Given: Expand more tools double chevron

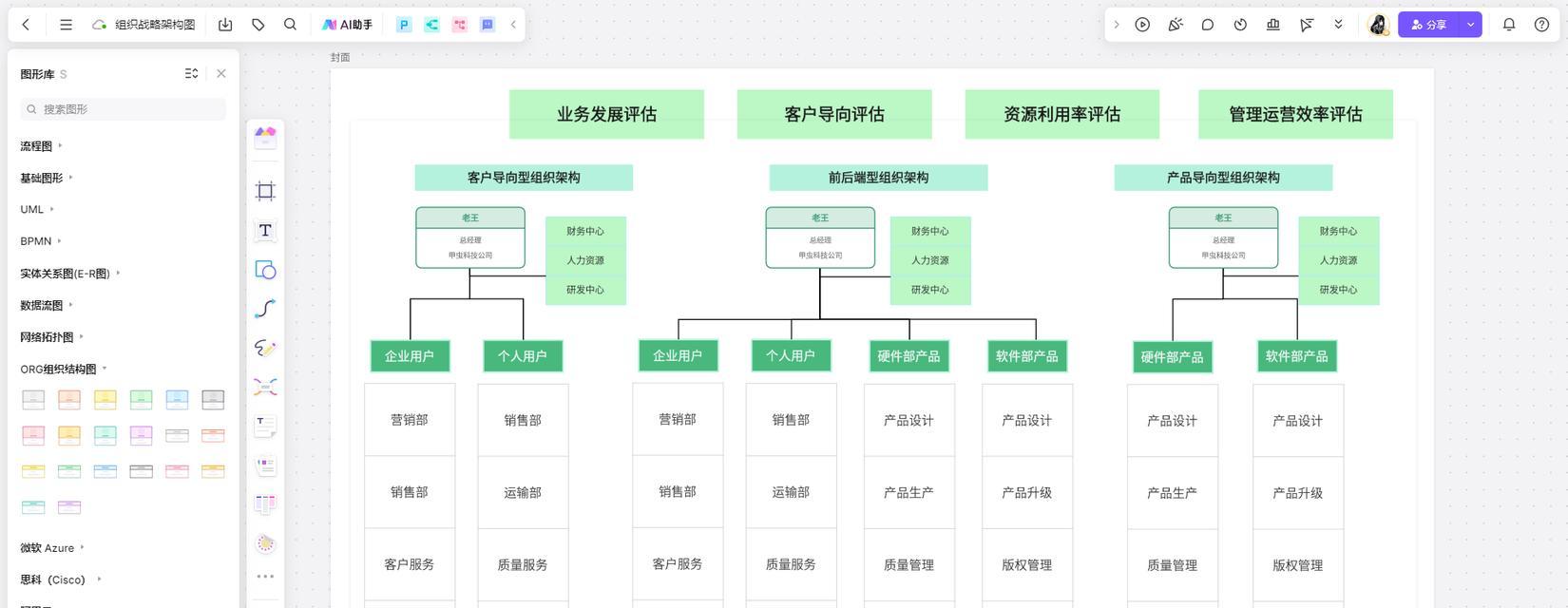Looking at the screenshot, I should 1338,25.
